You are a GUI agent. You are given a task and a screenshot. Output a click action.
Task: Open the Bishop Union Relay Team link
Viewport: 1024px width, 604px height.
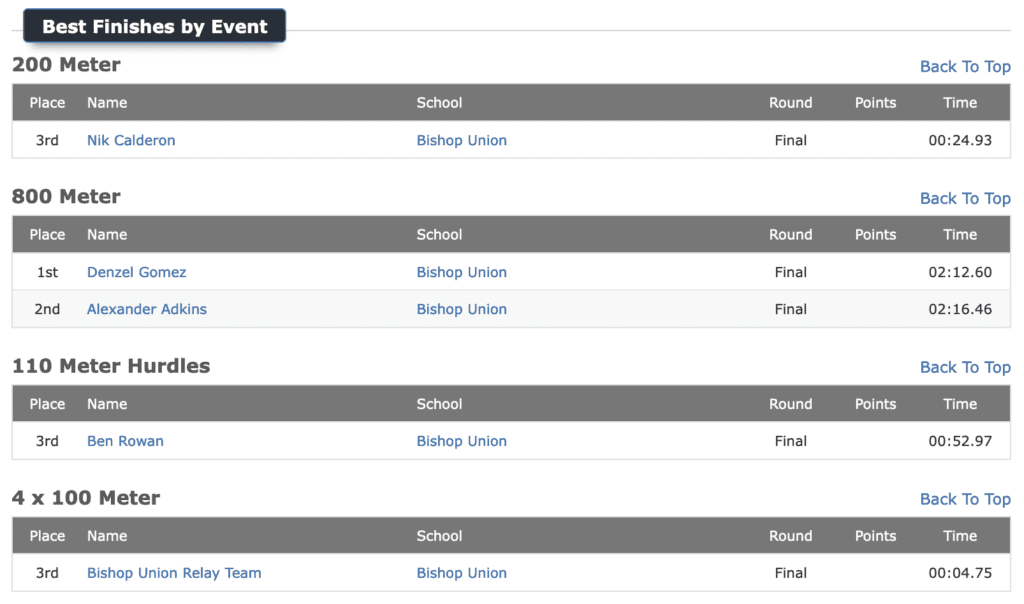(174, 573)
